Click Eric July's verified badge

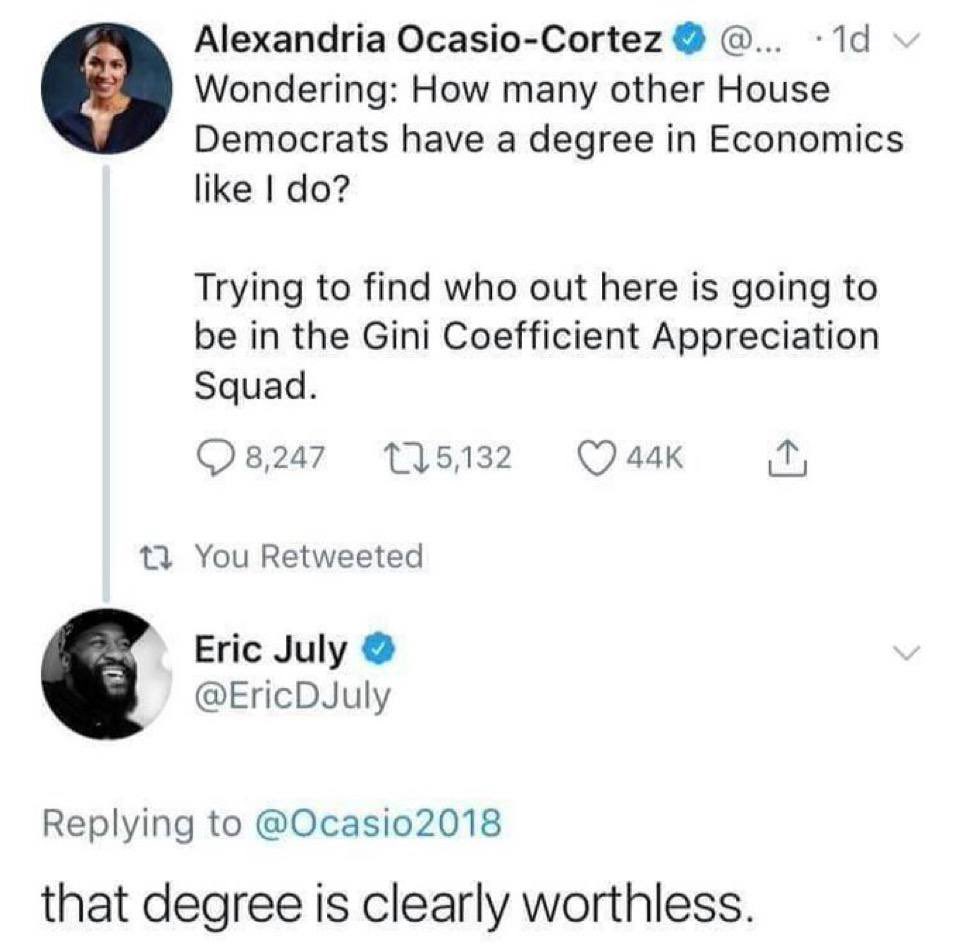point(375,651)
